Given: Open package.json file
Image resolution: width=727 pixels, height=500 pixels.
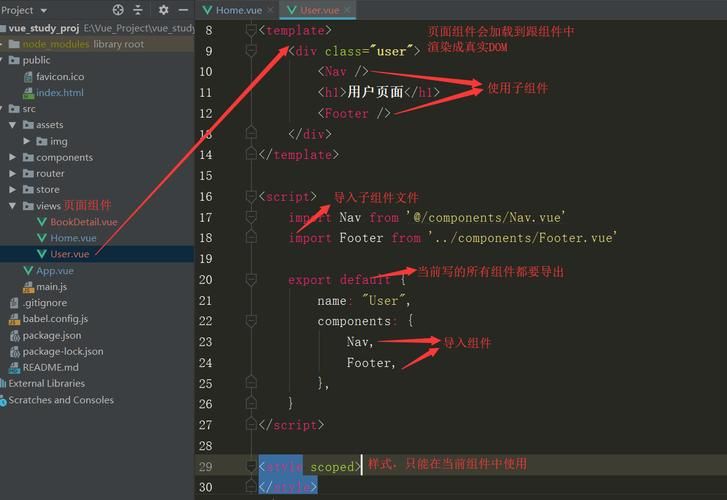Looking at the screenshot, I should click(52, 335).
